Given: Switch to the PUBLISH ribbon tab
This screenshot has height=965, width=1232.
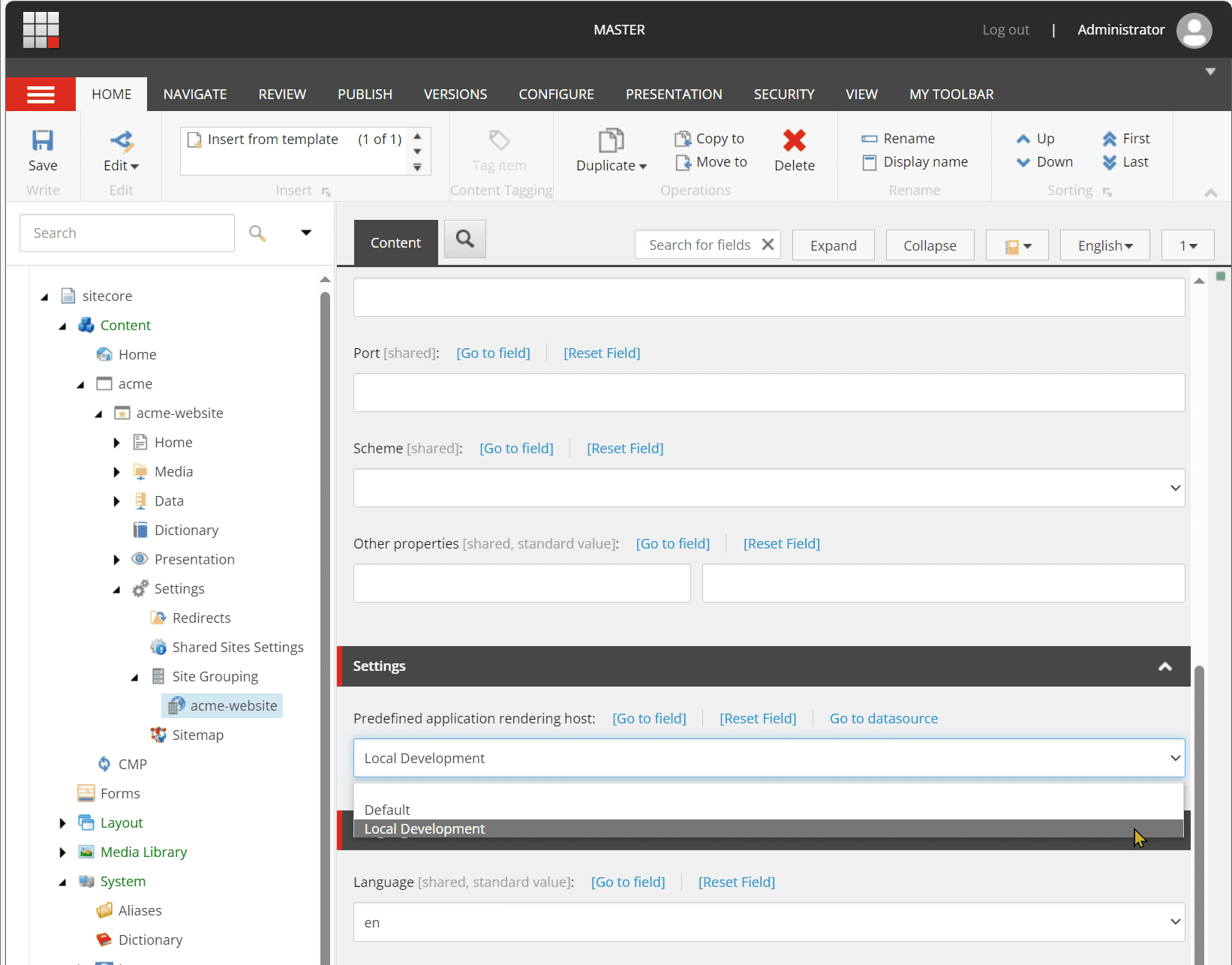Looking at the screenshot, I should [x=365, y=95].
